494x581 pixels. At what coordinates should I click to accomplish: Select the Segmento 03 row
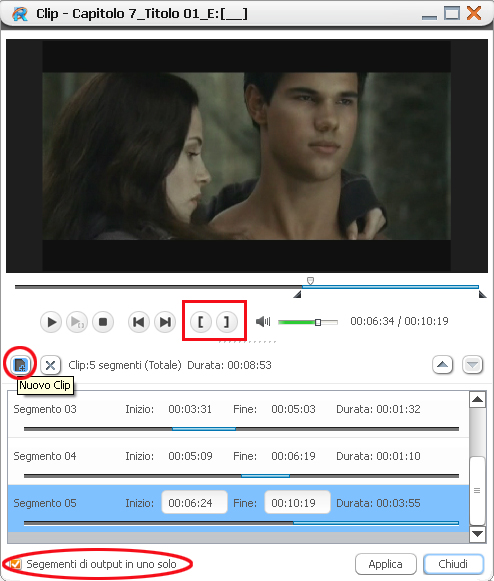tap(238, 414)
